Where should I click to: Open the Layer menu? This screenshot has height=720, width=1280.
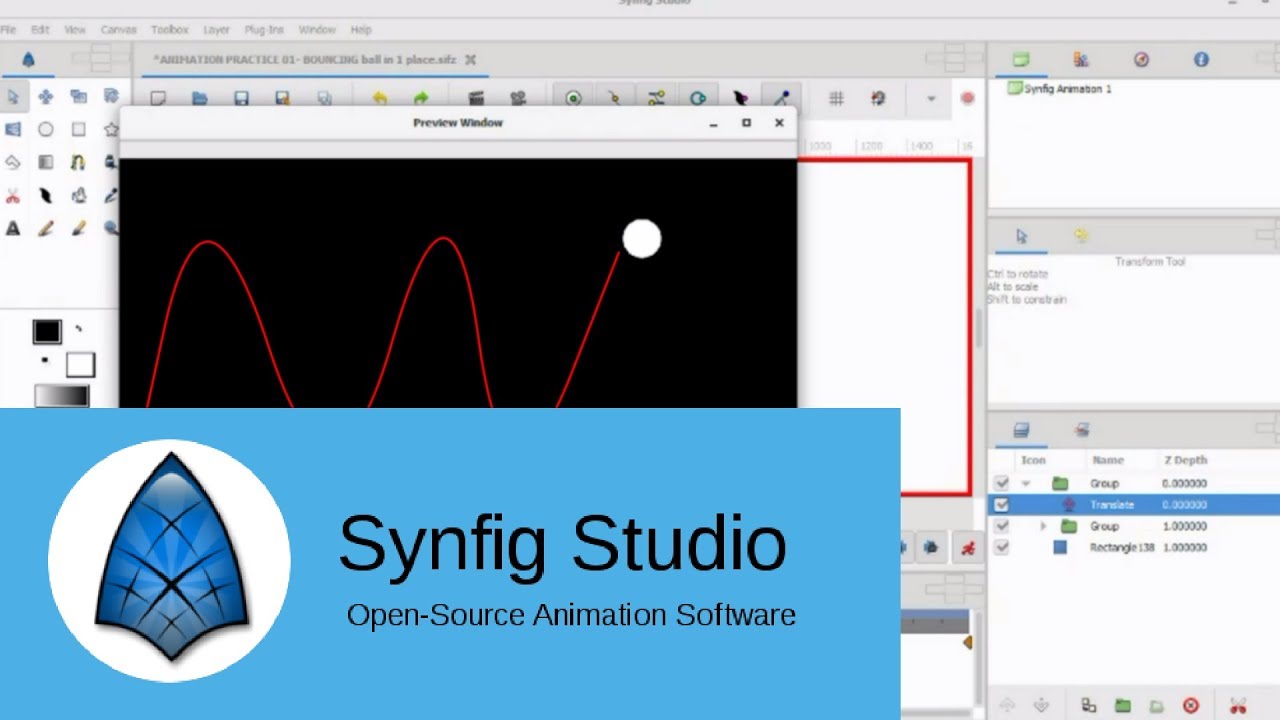216,30
